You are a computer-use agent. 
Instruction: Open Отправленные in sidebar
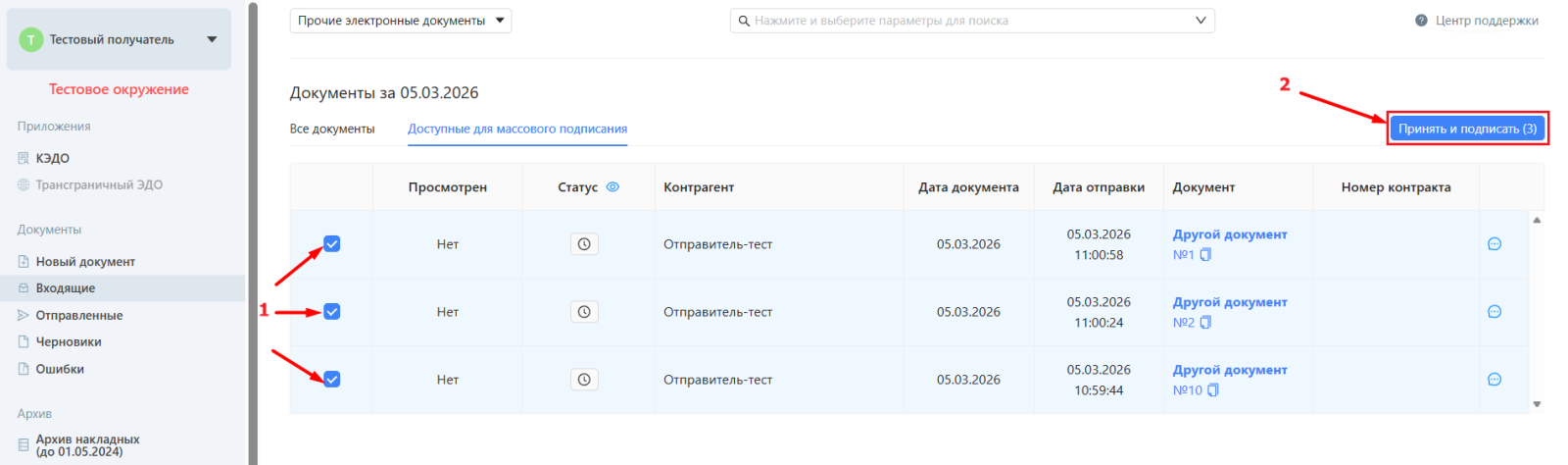click(x=78, y=316)
